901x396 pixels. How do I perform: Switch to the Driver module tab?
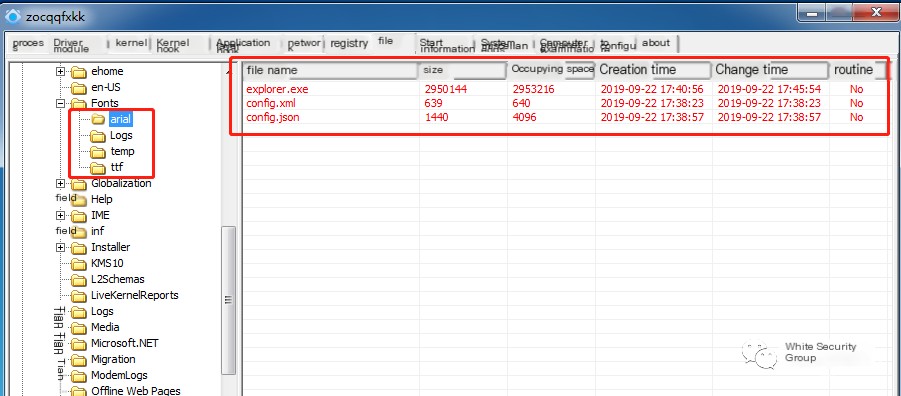coord(71,45)
